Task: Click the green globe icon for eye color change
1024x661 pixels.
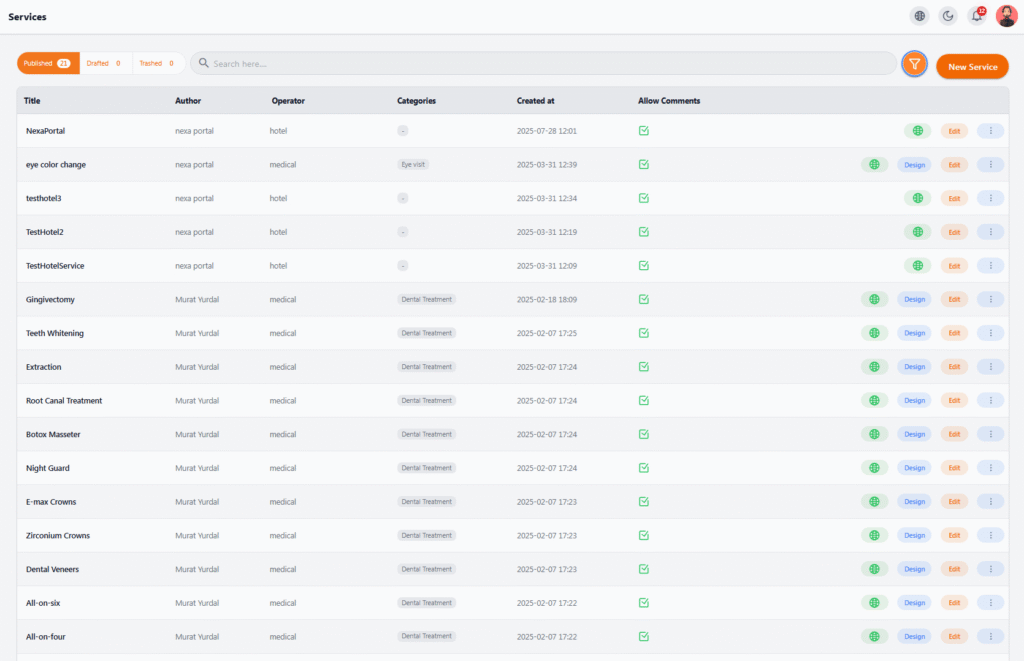Action: 874,165
